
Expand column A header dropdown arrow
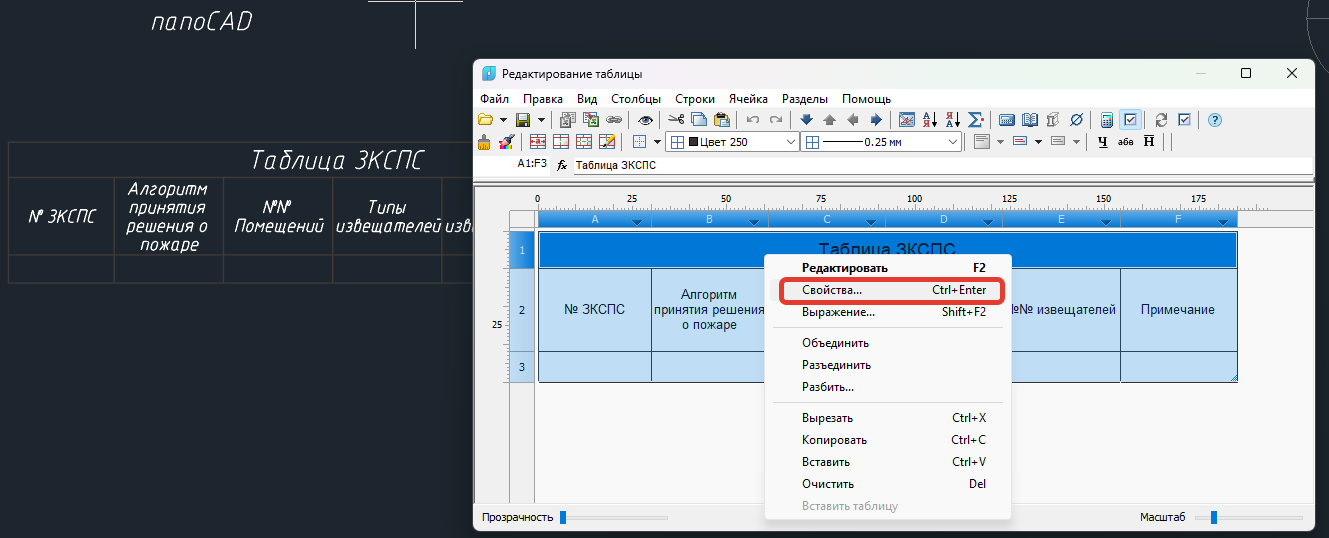[x=637, y=222]
